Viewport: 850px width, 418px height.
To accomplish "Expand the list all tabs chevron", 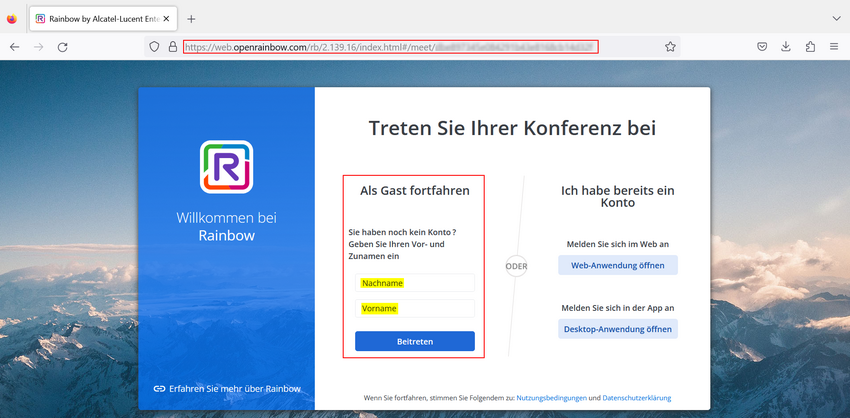I will [x=836, y=19].
